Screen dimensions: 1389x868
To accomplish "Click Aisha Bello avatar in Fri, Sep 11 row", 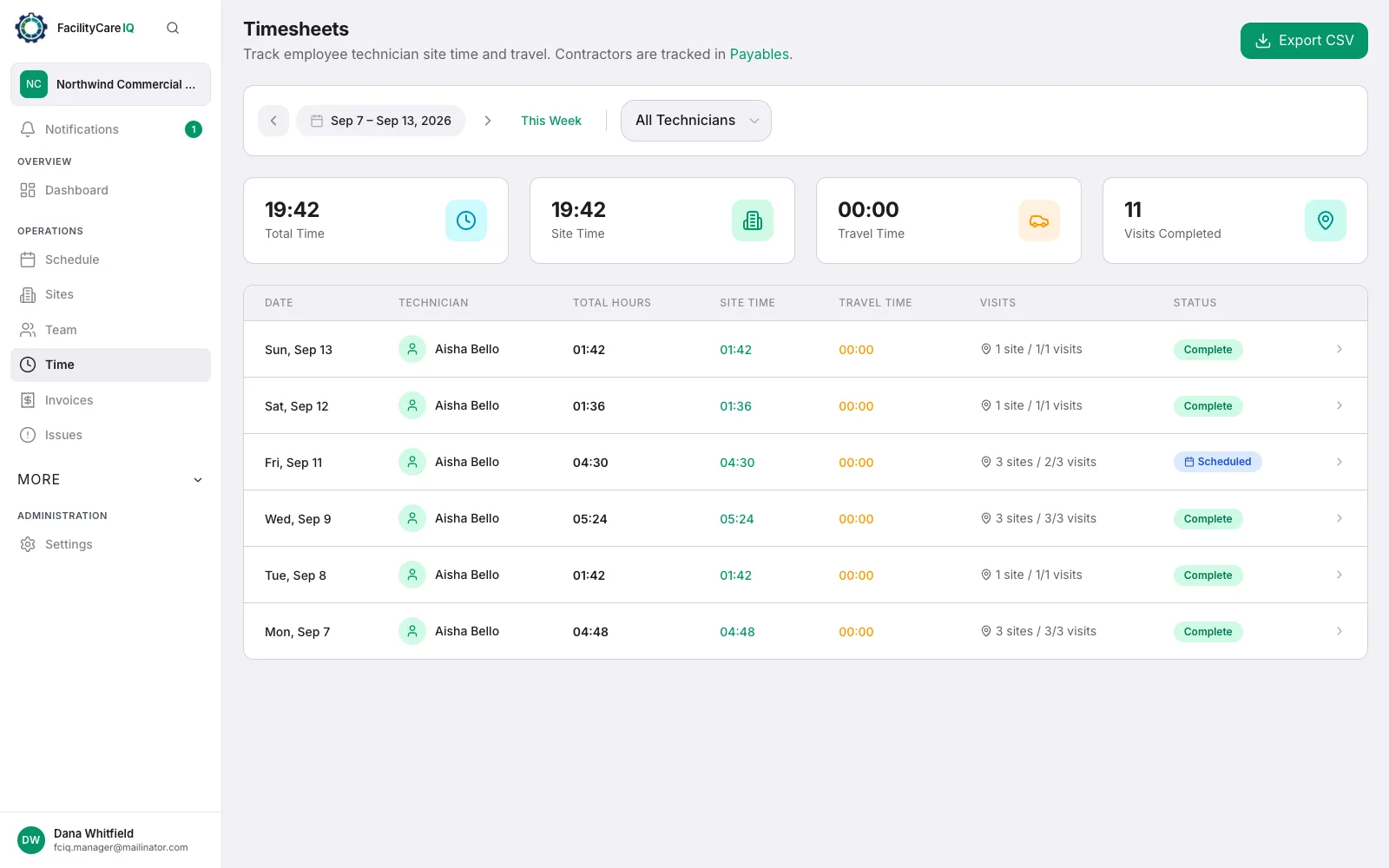I will coord(412,462).
